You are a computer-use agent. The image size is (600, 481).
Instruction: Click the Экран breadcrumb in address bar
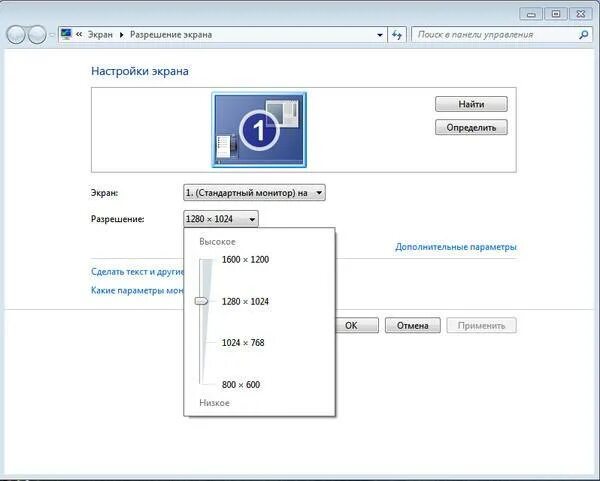point(100,35)
